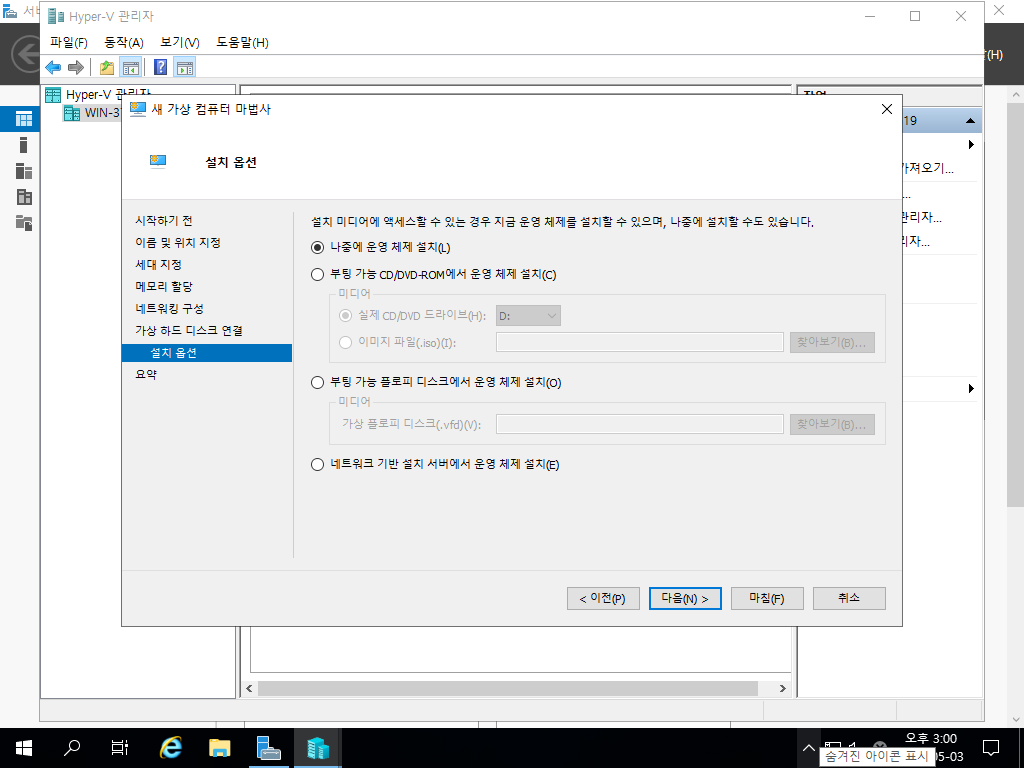This screenshot has height=768, width=1024.
Task: Open the Action Center notification icon
Action: pos(991,748)
